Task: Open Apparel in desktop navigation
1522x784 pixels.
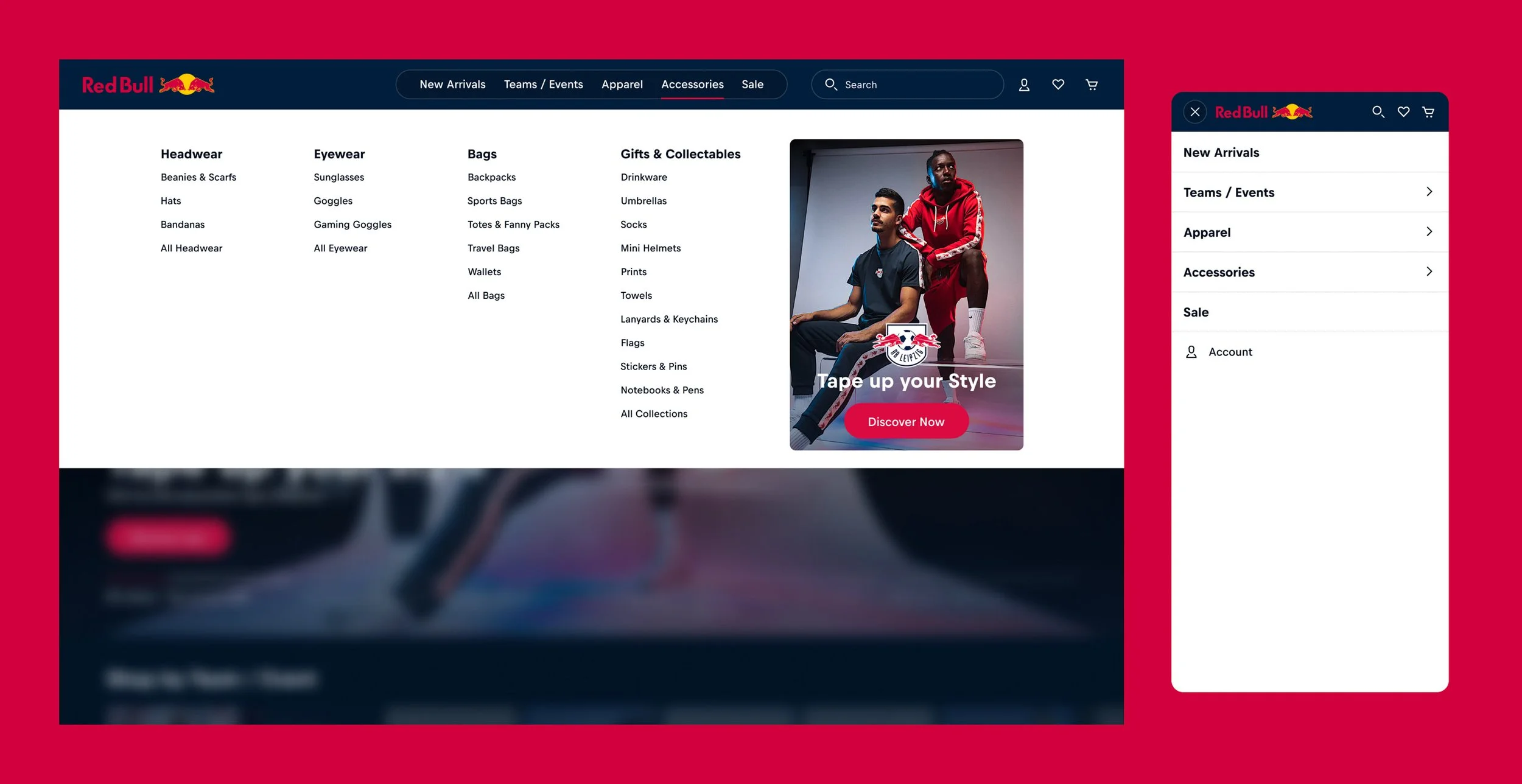Action: (x=622, y=85)
